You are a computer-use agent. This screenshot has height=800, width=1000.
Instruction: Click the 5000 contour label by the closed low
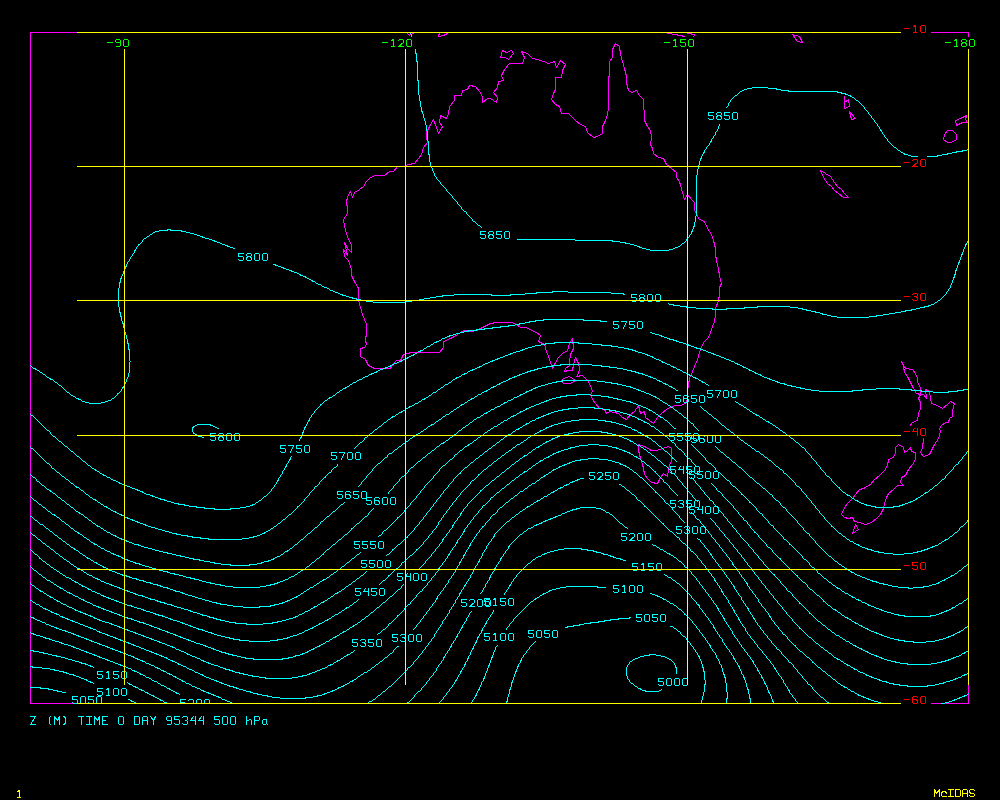point(673,682)
